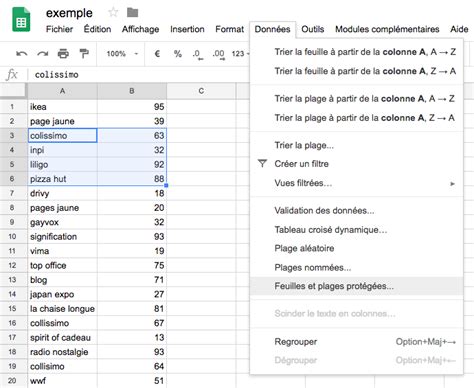The image size is (474, 388).
Task: Open the Outils menu
Action: (313, 29)
